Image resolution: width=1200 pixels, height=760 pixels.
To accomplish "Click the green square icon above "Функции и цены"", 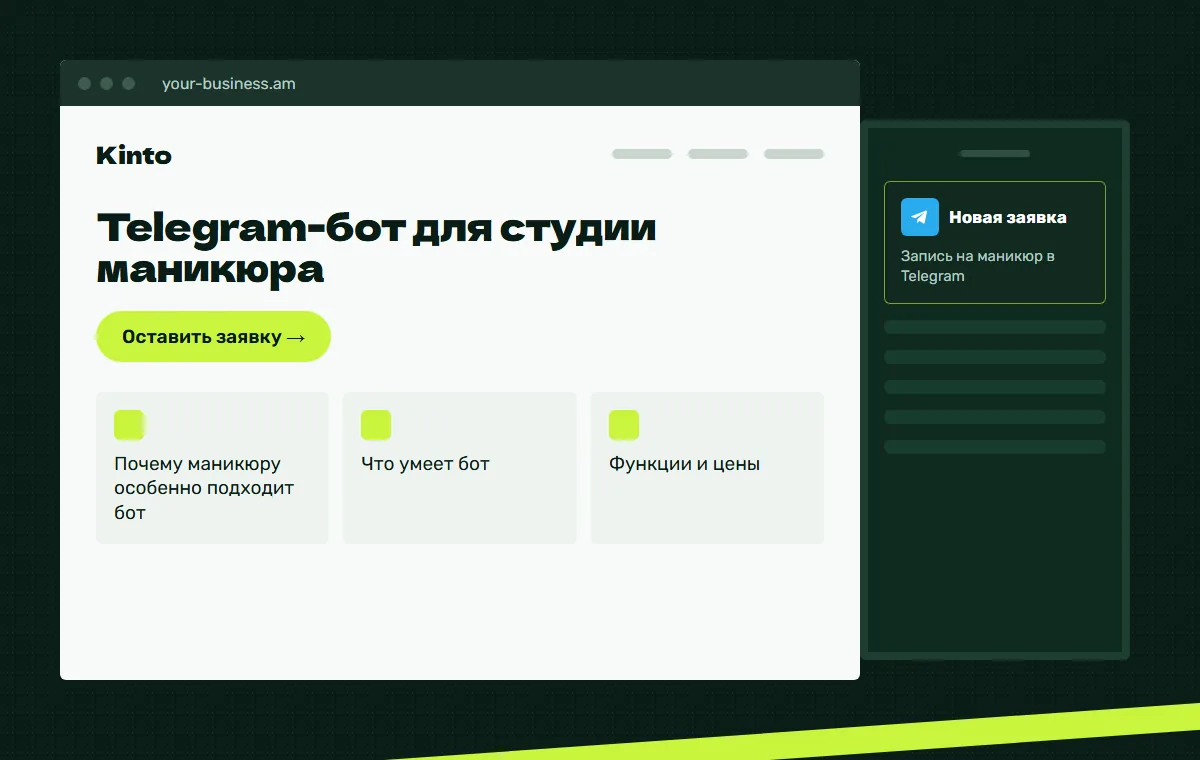I will coord(624,425).
